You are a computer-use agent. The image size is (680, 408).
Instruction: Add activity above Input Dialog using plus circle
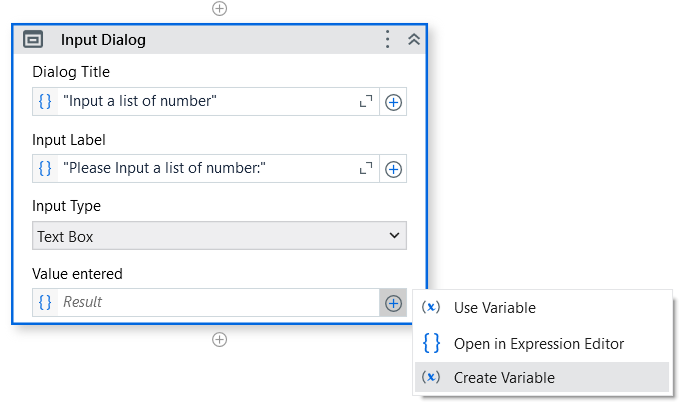219,8
